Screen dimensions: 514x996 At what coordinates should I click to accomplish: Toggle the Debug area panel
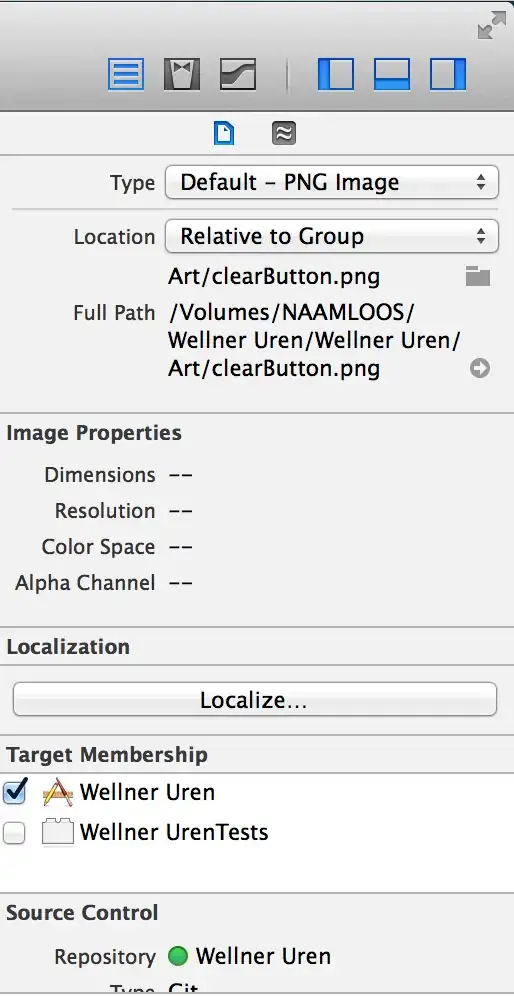[x=391, y=74]
